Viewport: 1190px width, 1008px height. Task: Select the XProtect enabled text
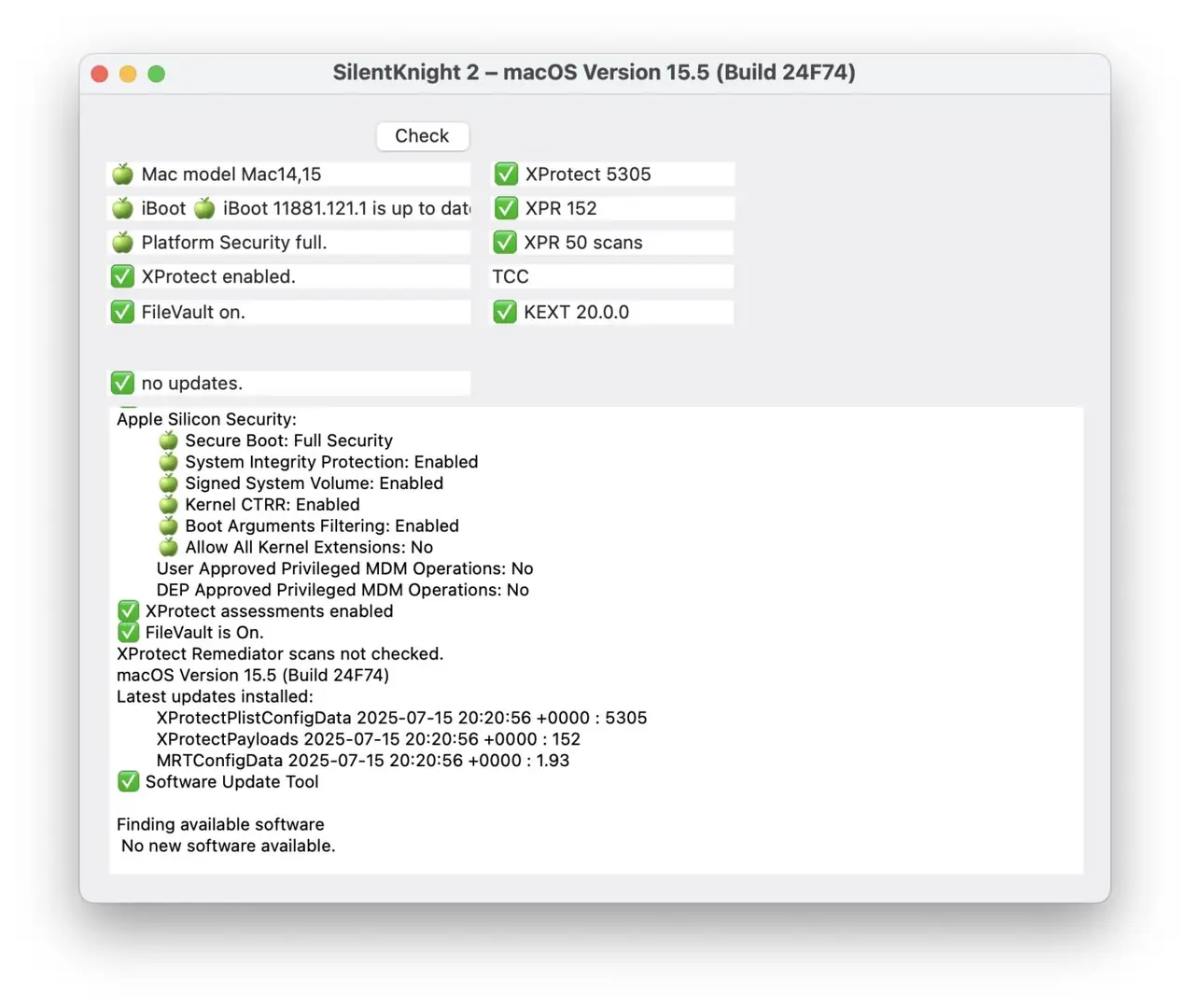tap(218, 277)
